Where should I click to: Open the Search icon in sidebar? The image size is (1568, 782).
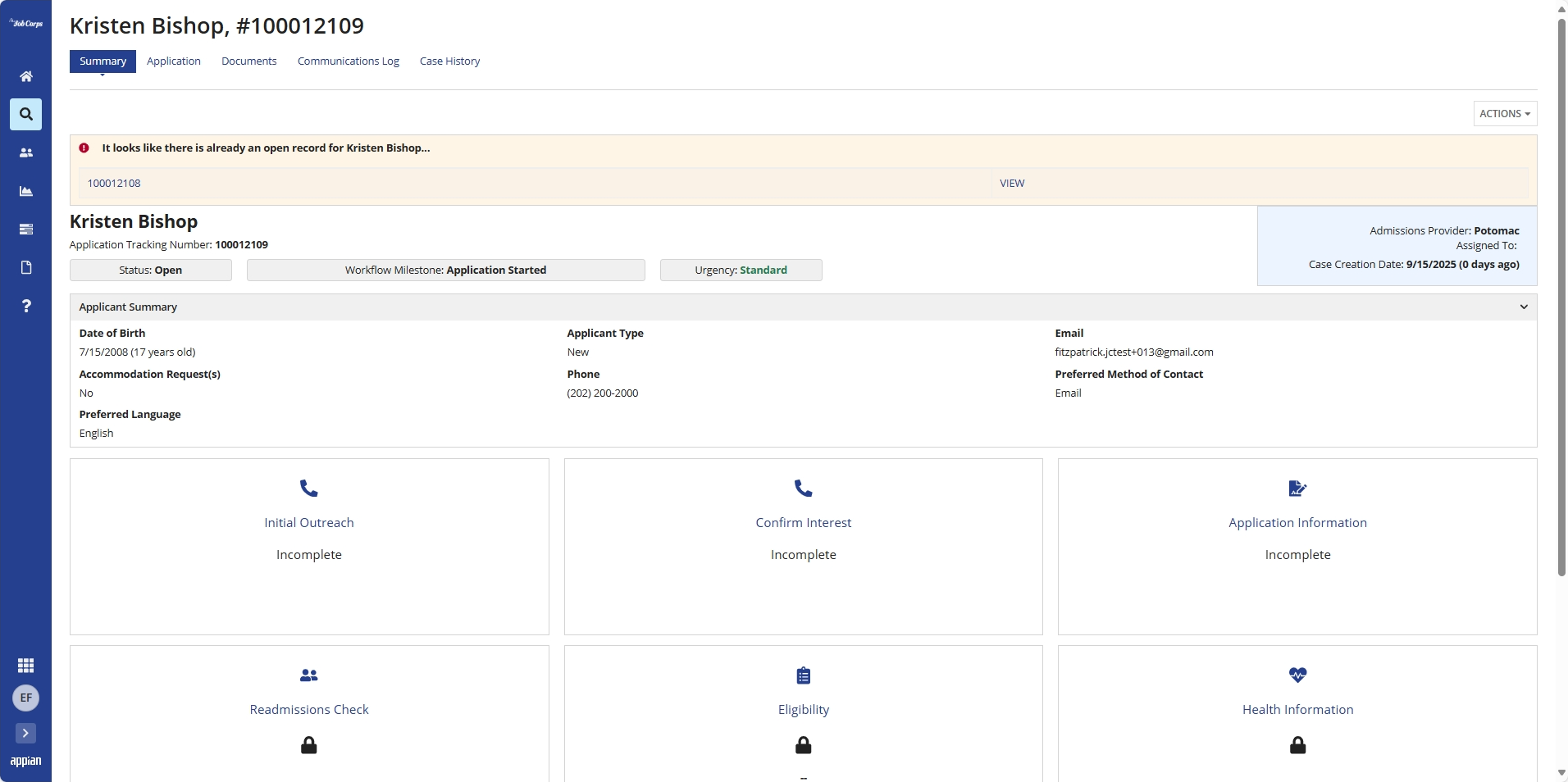coord(26,114)
